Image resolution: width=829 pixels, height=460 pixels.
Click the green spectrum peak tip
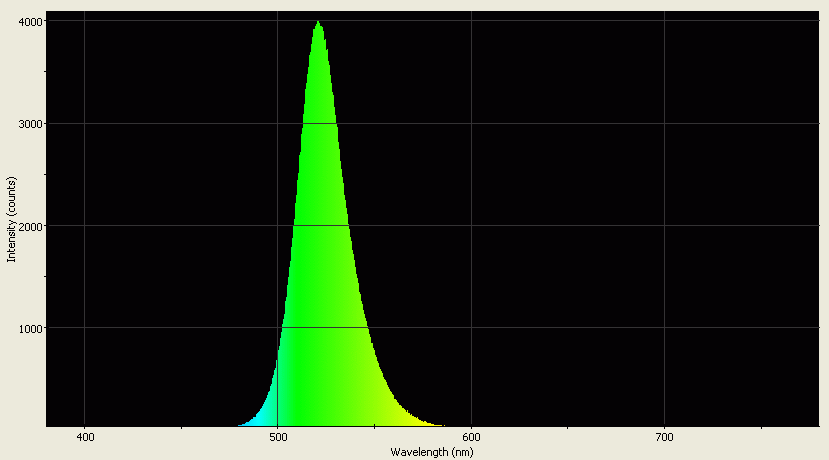click(318, 22)
